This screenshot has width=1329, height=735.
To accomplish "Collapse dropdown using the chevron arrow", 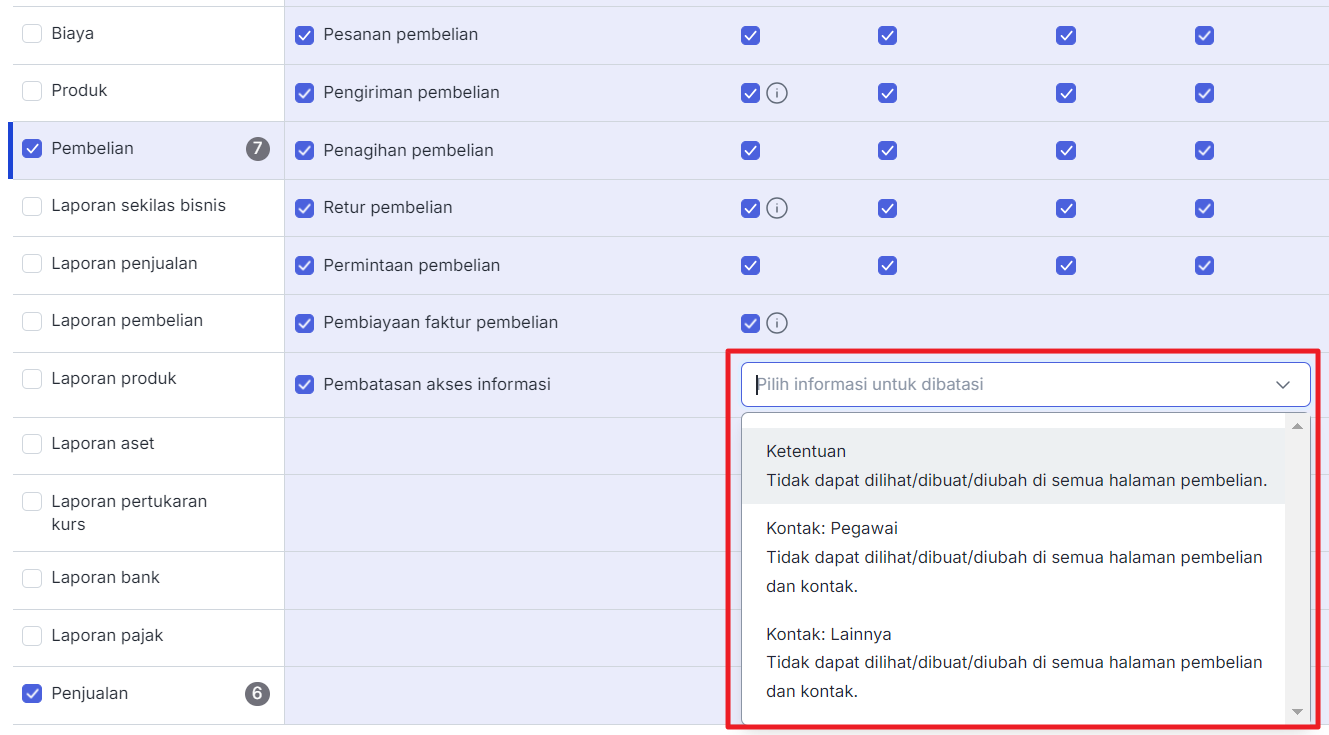I will click(x=1282, y=385).
